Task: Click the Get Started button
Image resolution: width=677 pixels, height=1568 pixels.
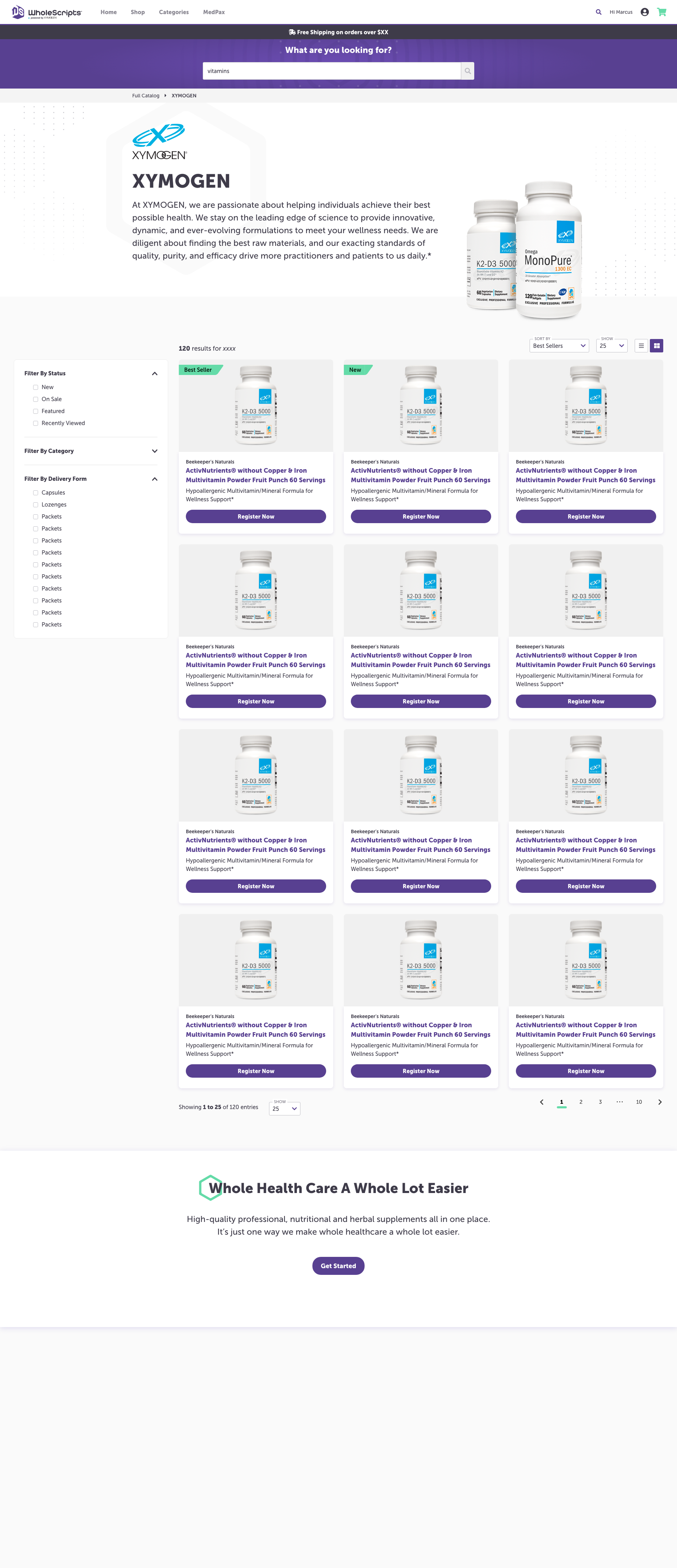Action: click(x=338, y=1265)
